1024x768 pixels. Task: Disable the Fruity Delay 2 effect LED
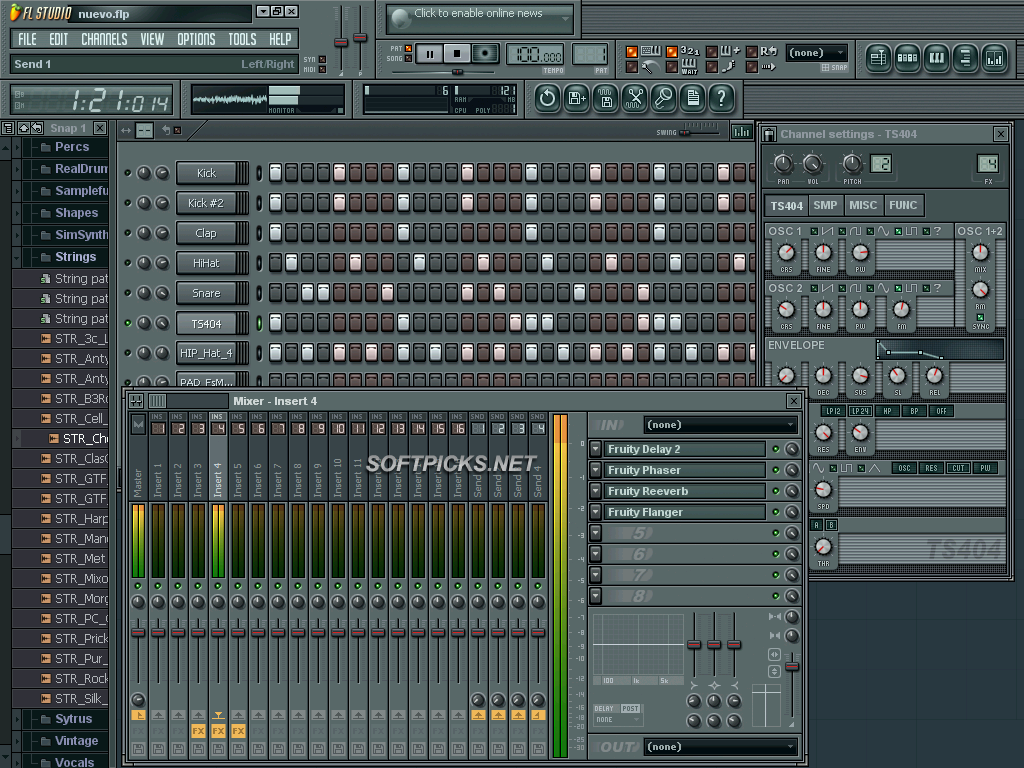click(776, 449)
